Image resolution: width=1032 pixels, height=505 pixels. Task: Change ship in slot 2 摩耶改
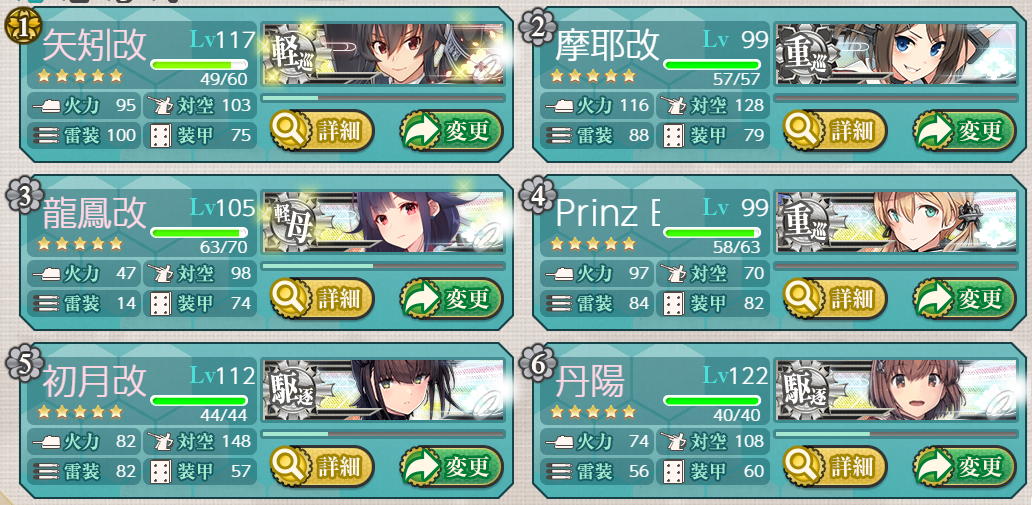tap(964, 130)
